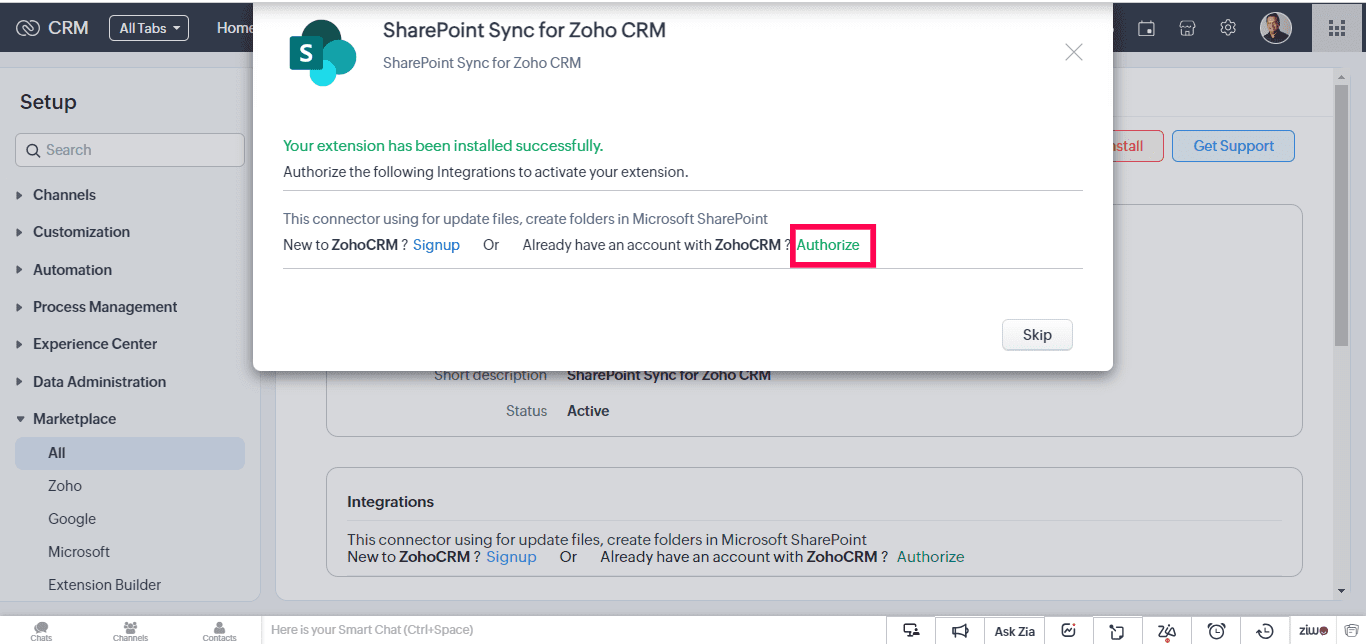Click the Zoho CRM logo icon
This screenshot has height=644, width=1366.
click(x=27, y=28)
